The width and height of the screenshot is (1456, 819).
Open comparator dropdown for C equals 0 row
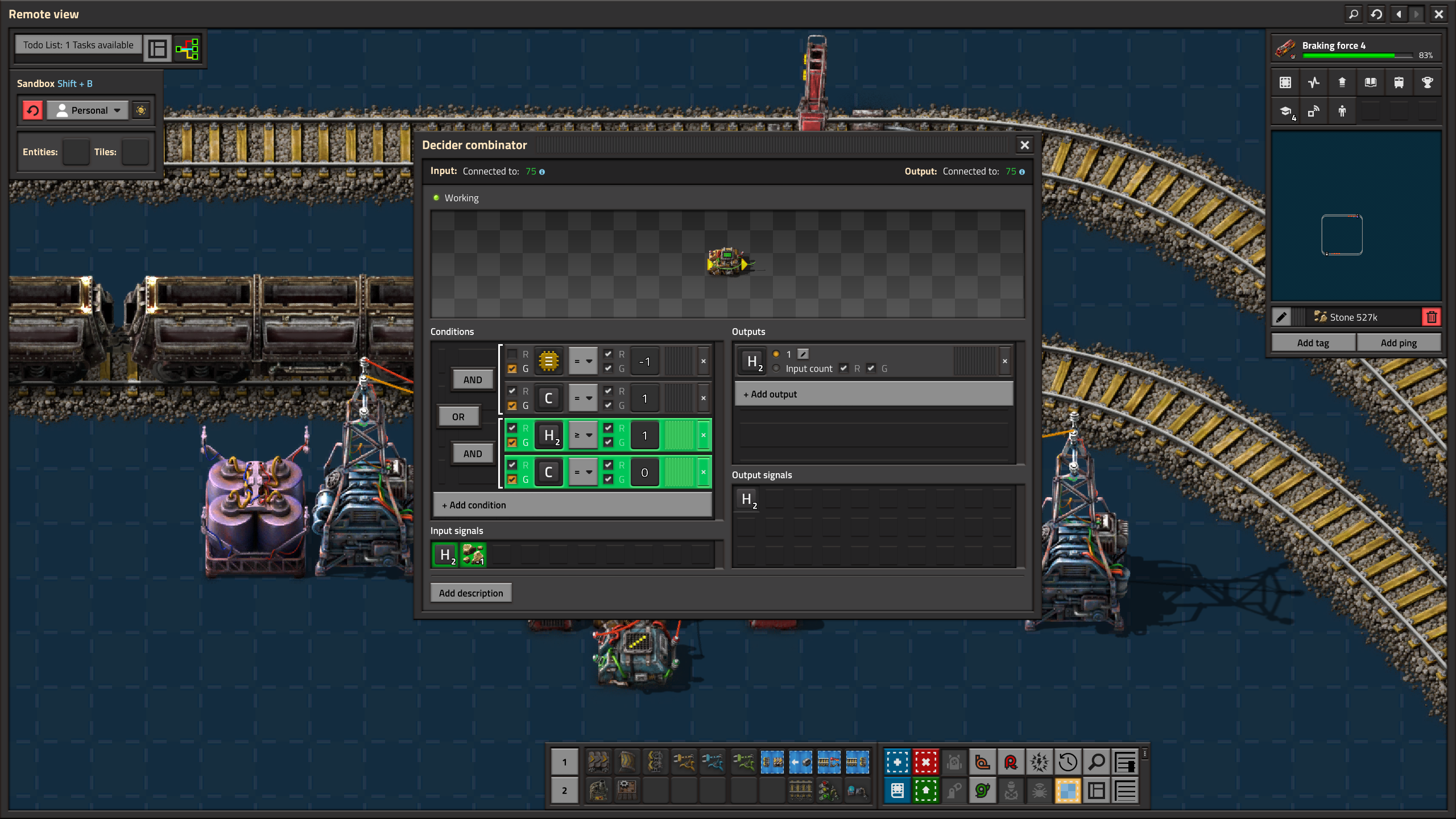coord(583,472)
